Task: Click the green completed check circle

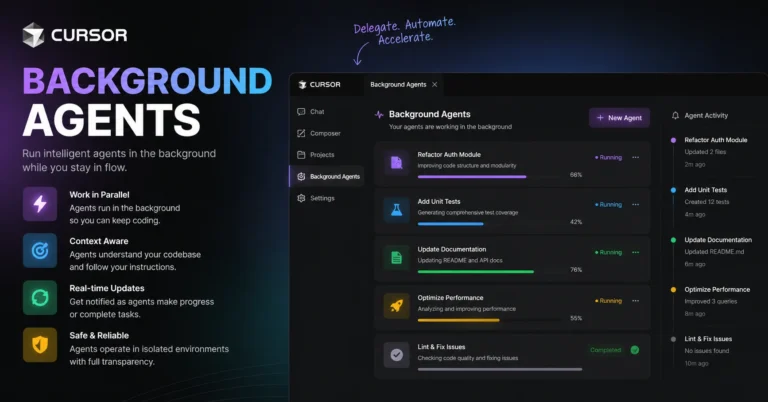Action: (635, 350)
